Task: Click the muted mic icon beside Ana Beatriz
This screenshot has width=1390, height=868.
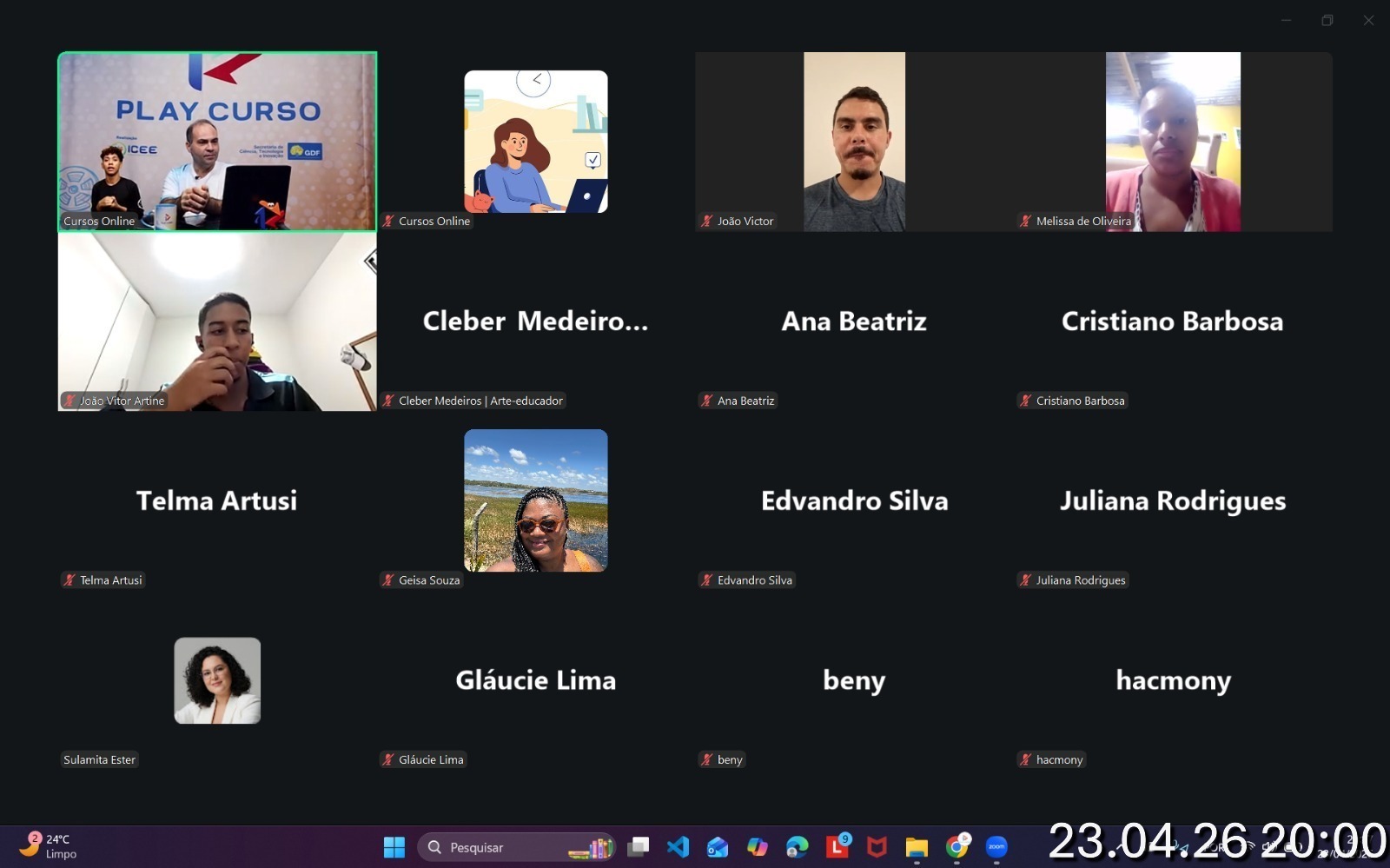Action: pyautogui.click(x=707, y=401)
